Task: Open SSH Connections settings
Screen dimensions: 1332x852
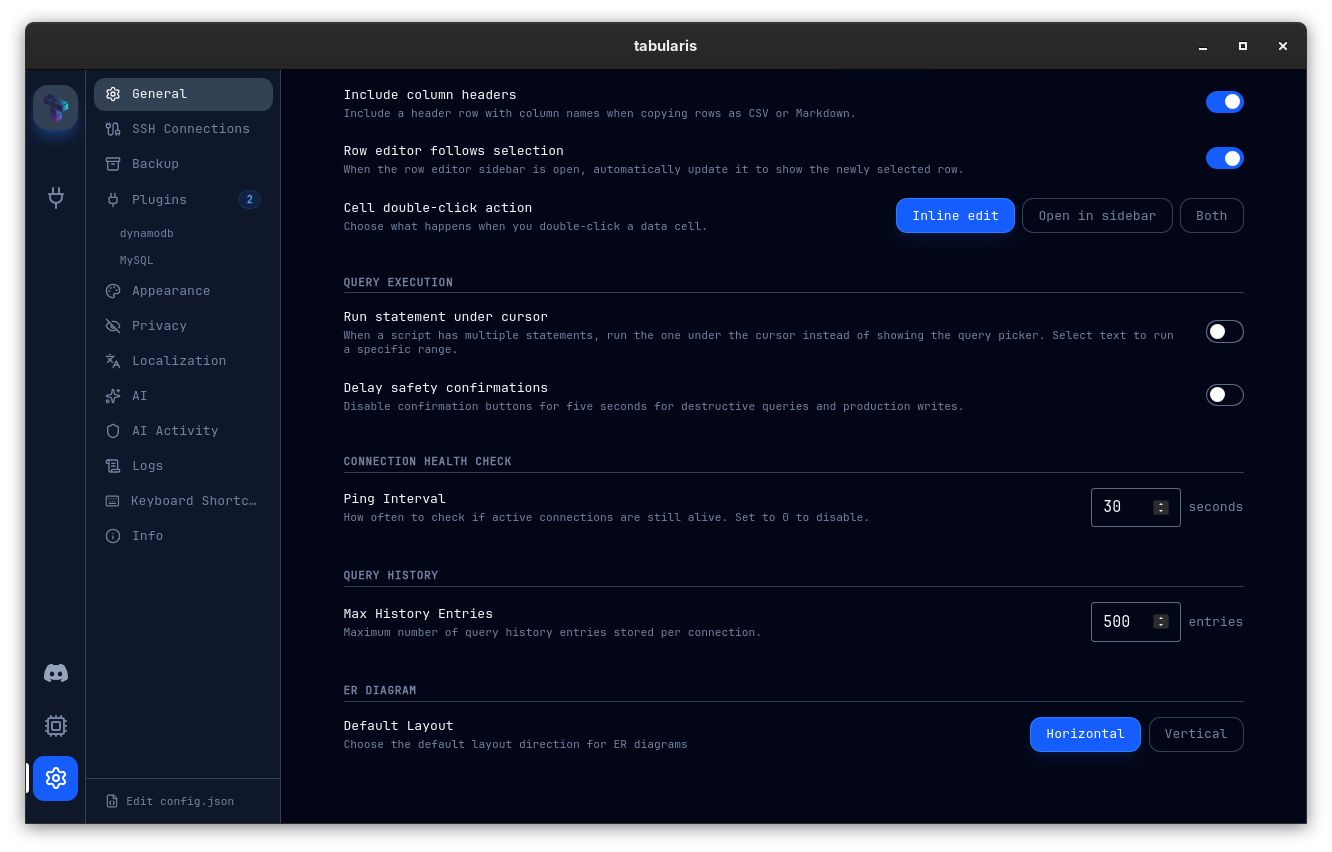Action: point(183,129)
